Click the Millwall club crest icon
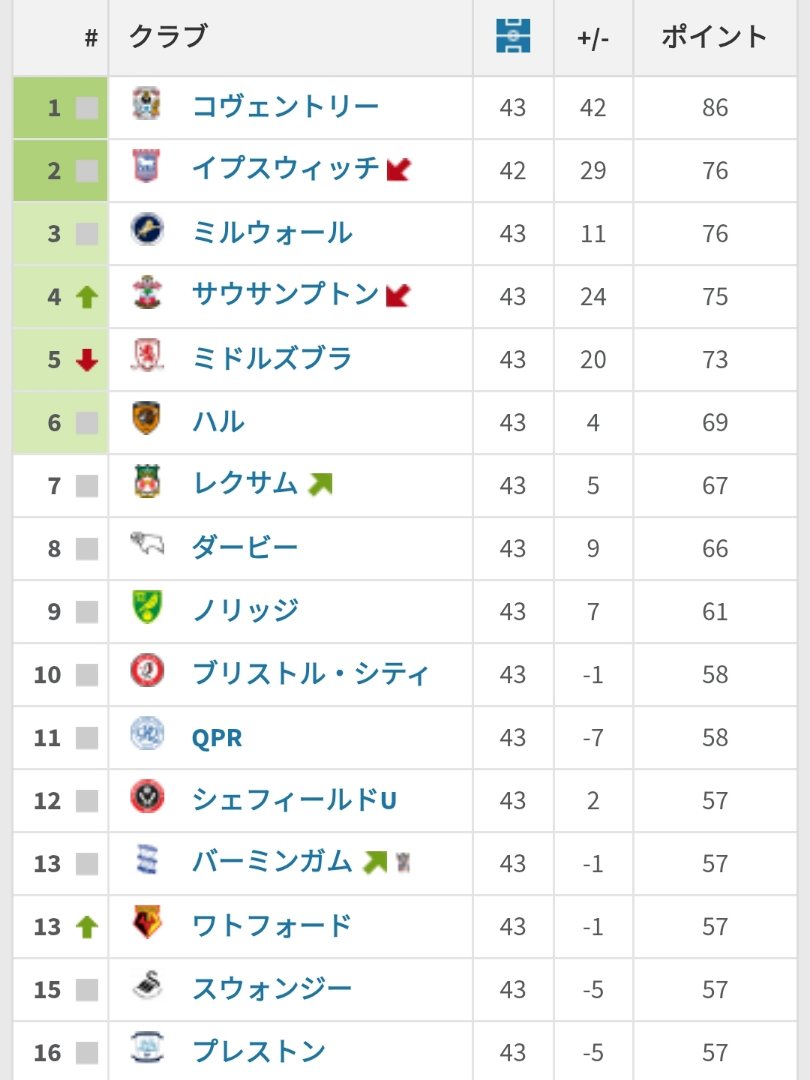Image resolution: width=810 pixels, height=1080 pixels. (x=147, y=231)
